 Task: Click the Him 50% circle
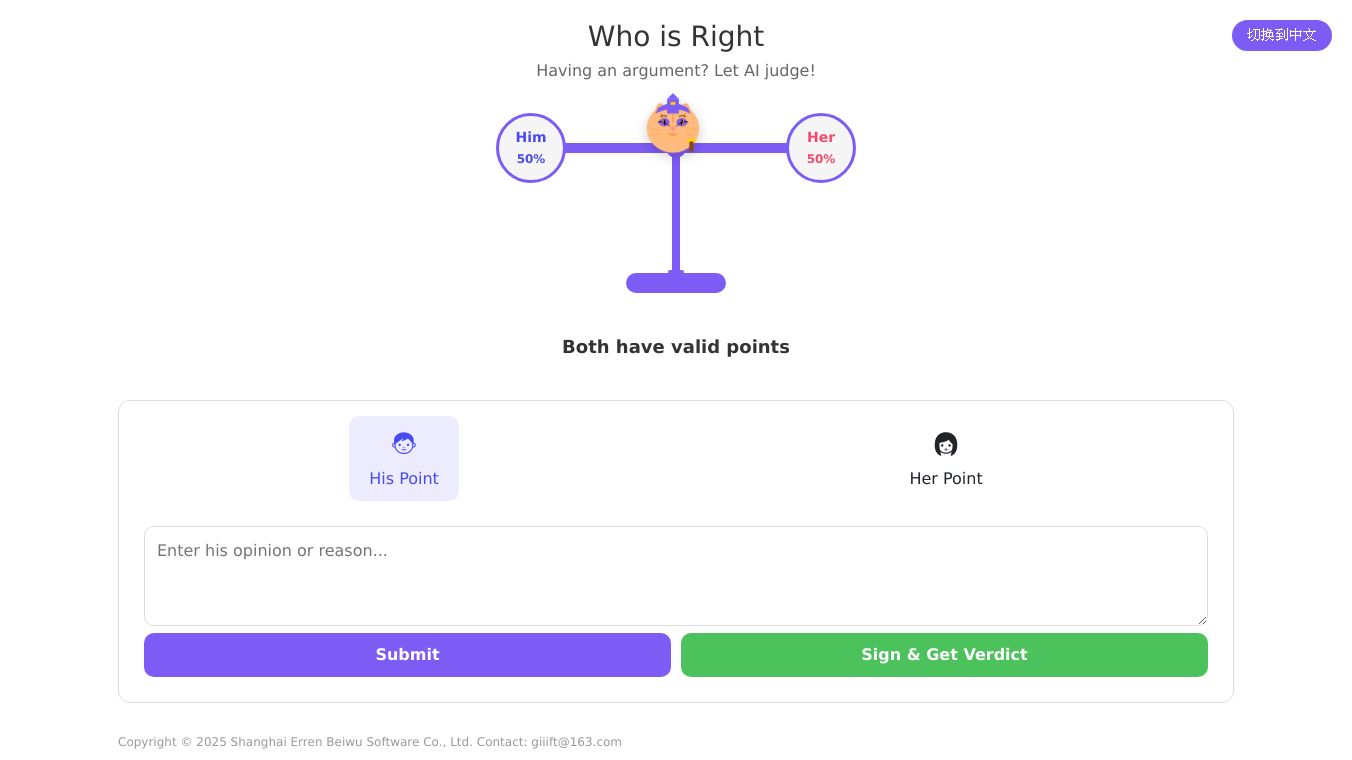coord(531,148)
